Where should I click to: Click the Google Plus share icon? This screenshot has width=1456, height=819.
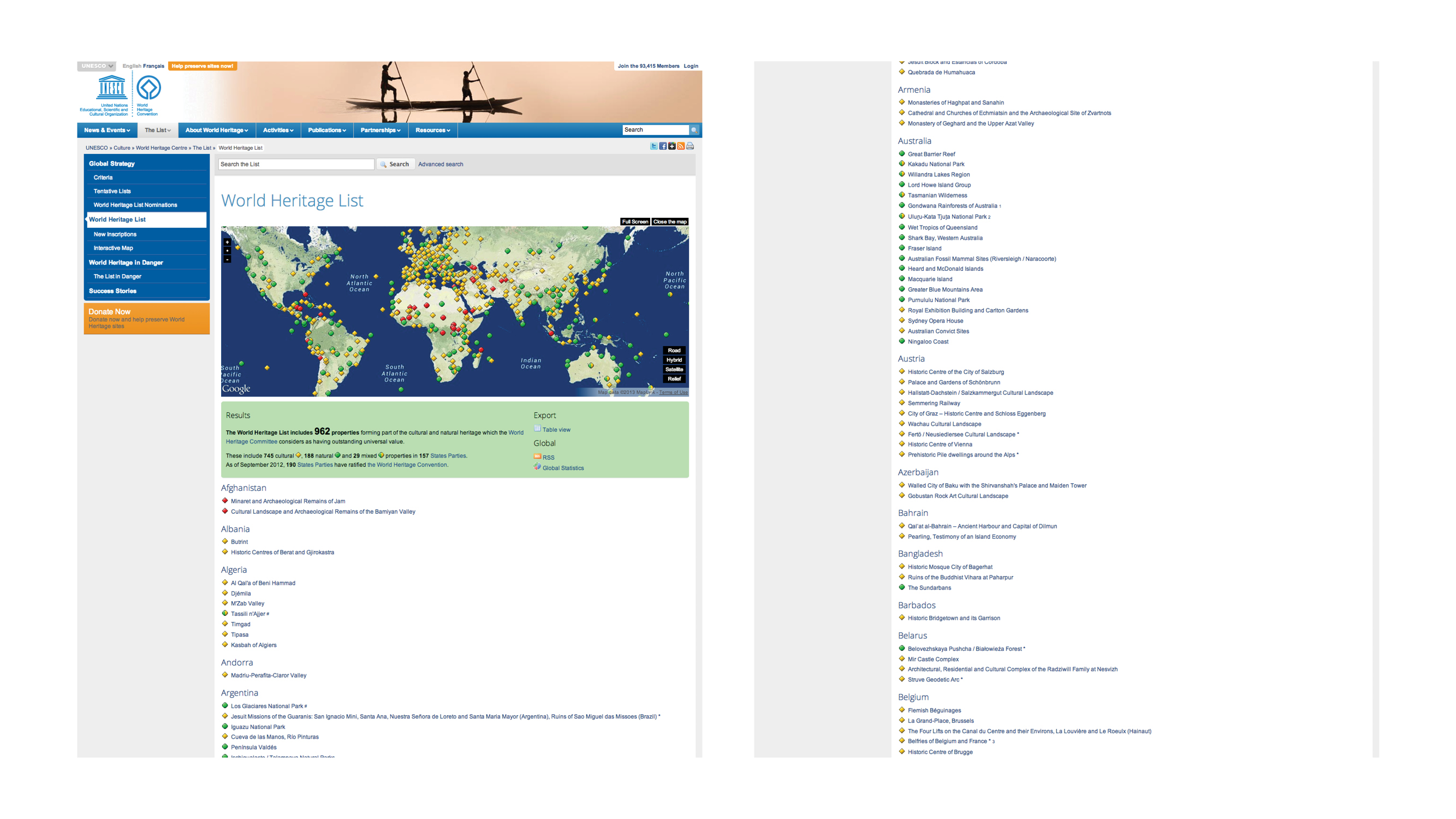pyautogui.click(x=671, y=146)
